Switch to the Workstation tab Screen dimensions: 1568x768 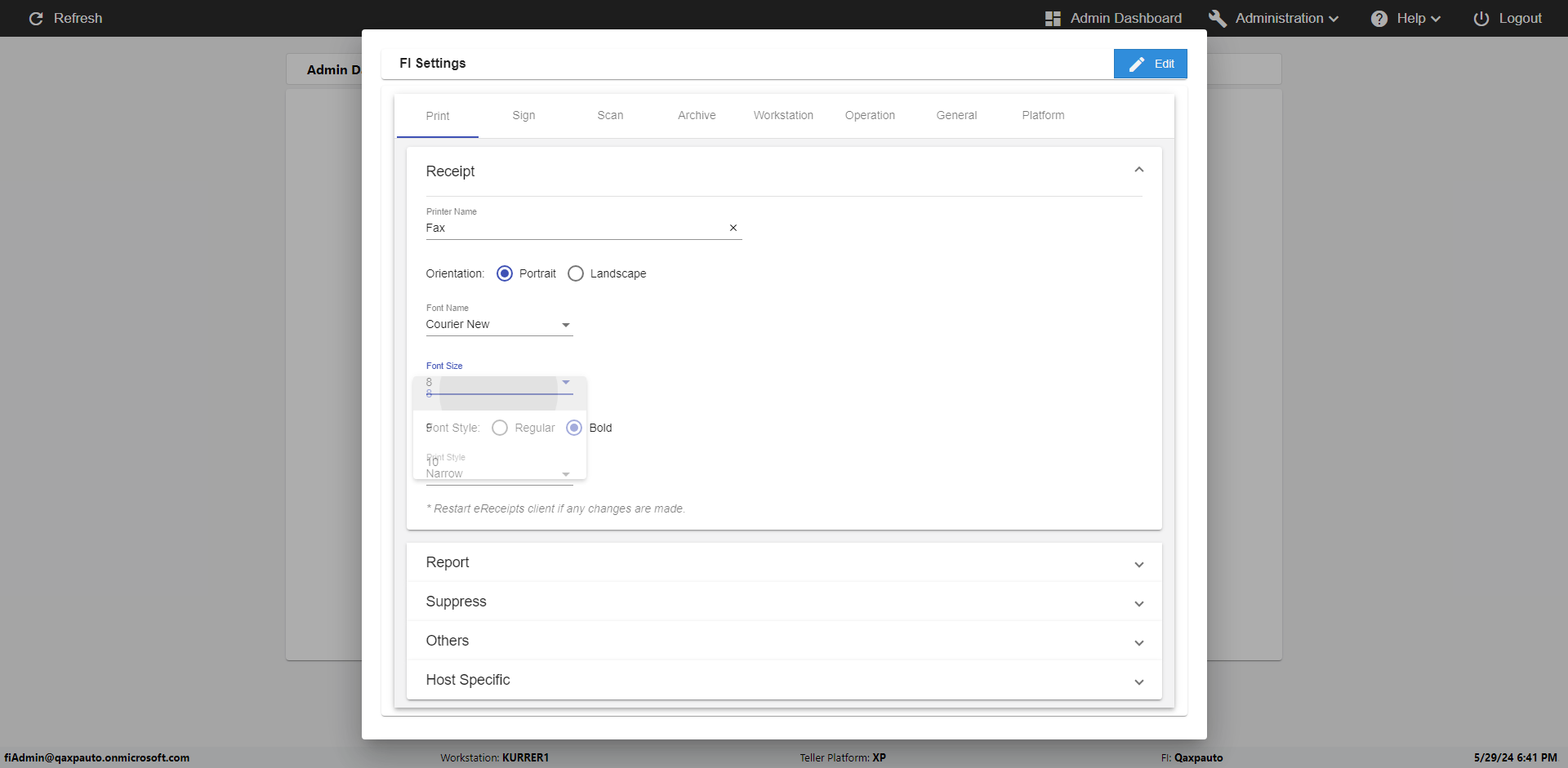783,115
